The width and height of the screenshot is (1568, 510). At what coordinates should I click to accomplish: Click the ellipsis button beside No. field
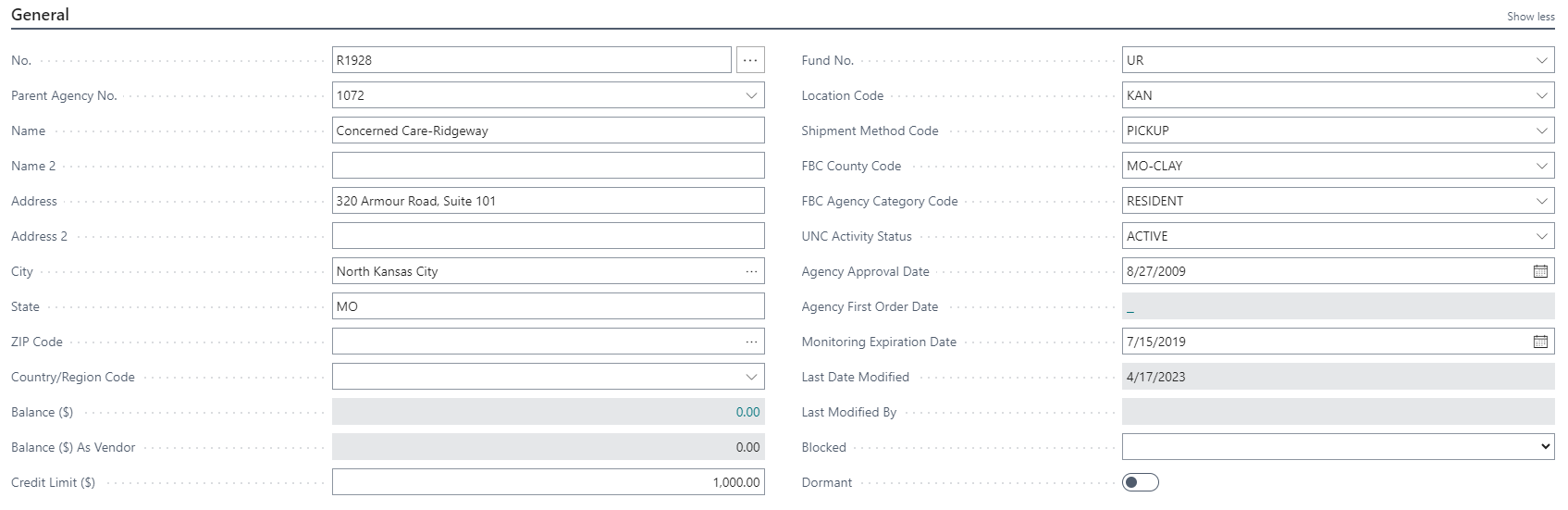tap(750, 60)
